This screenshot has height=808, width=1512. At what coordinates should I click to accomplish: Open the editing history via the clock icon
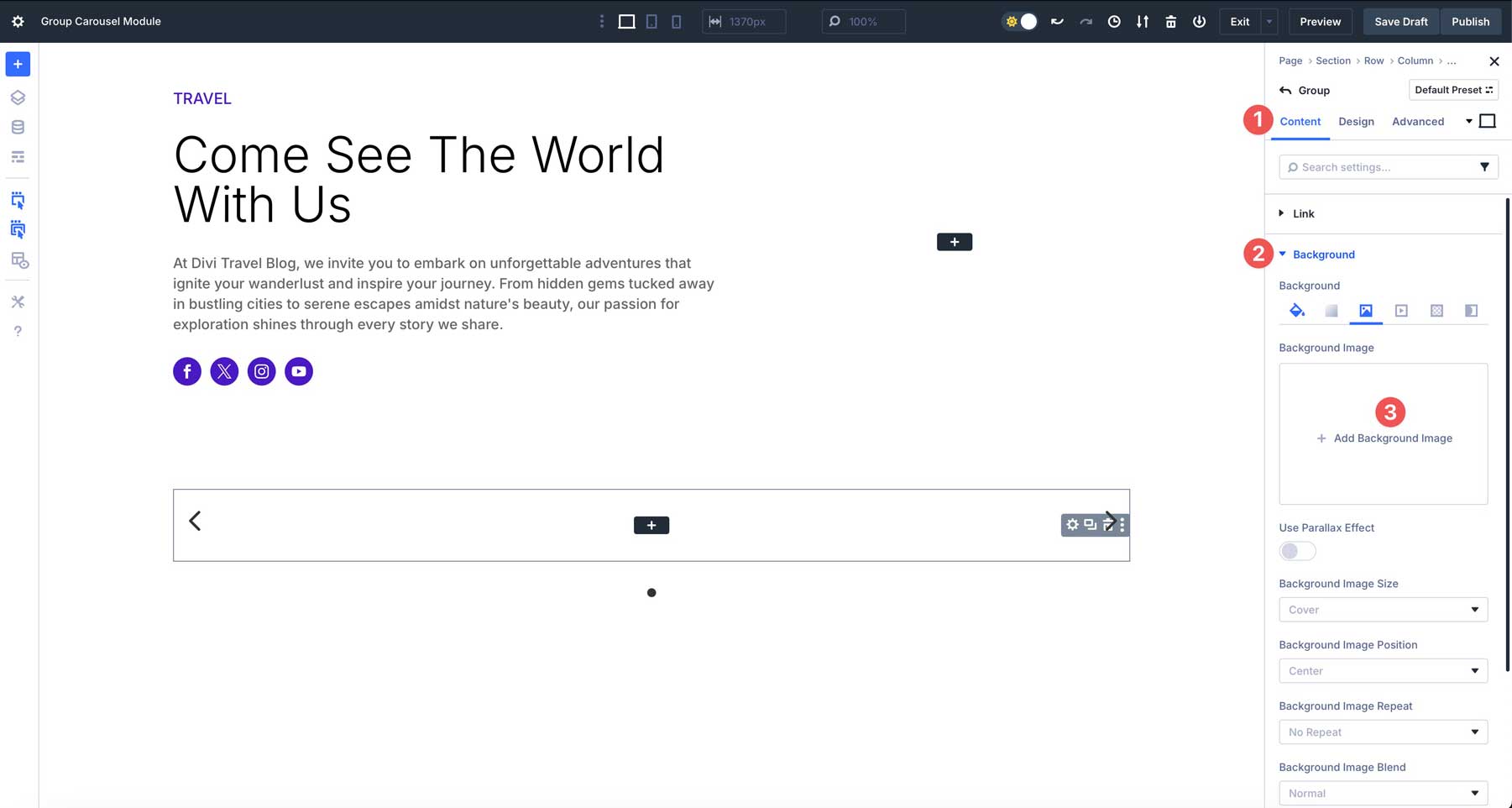pyautogui.click(x=1114, y=21)
